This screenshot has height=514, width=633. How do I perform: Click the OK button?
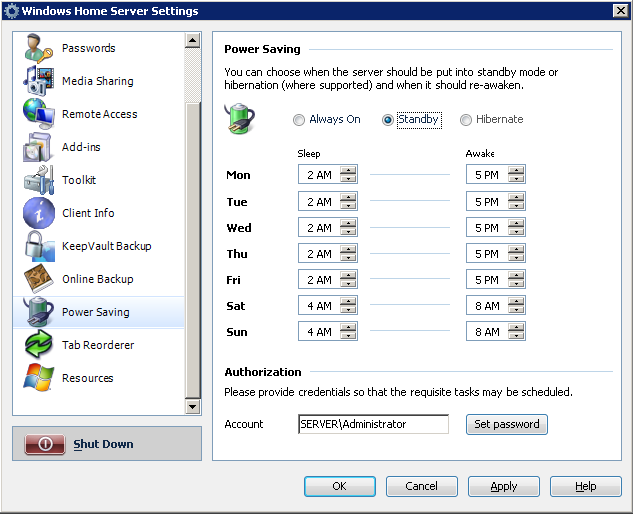pos(340,486)
